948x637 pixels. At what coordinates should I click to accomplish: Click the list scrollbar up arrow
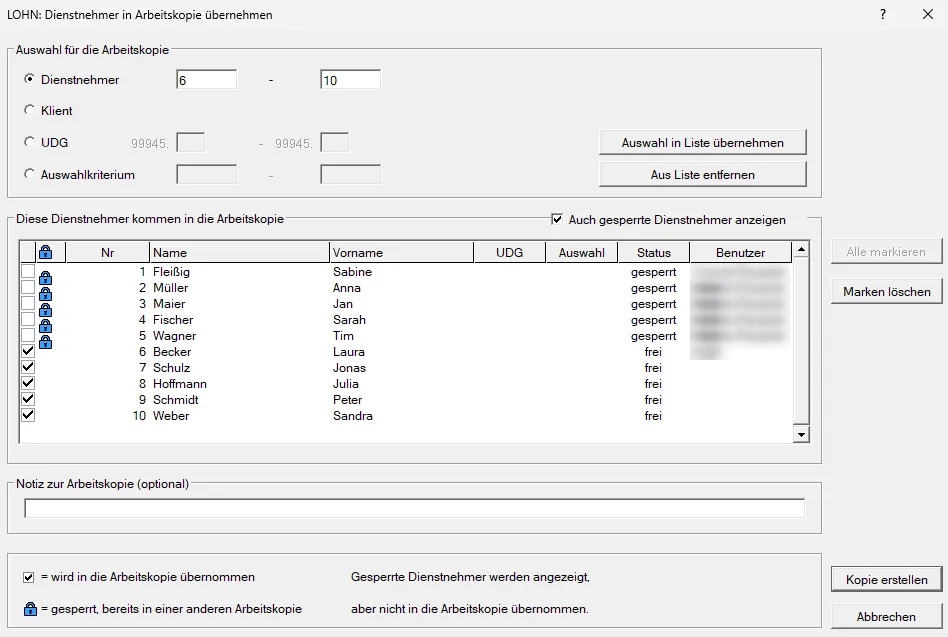tap(801, 249)
